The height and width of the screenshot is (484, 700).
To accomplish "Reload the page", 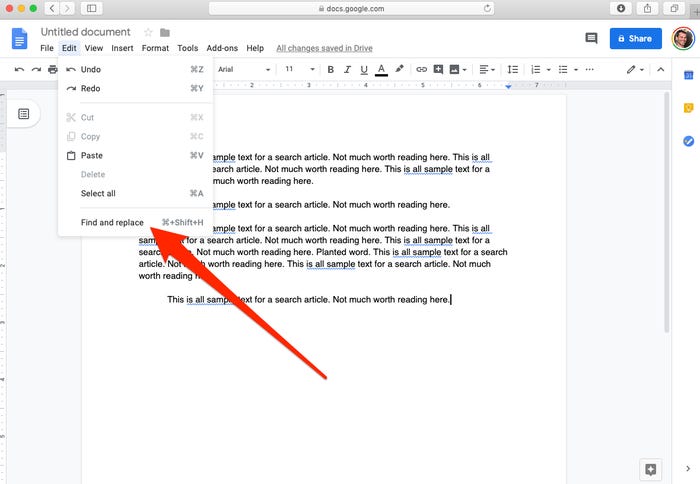I will [487, 8].
